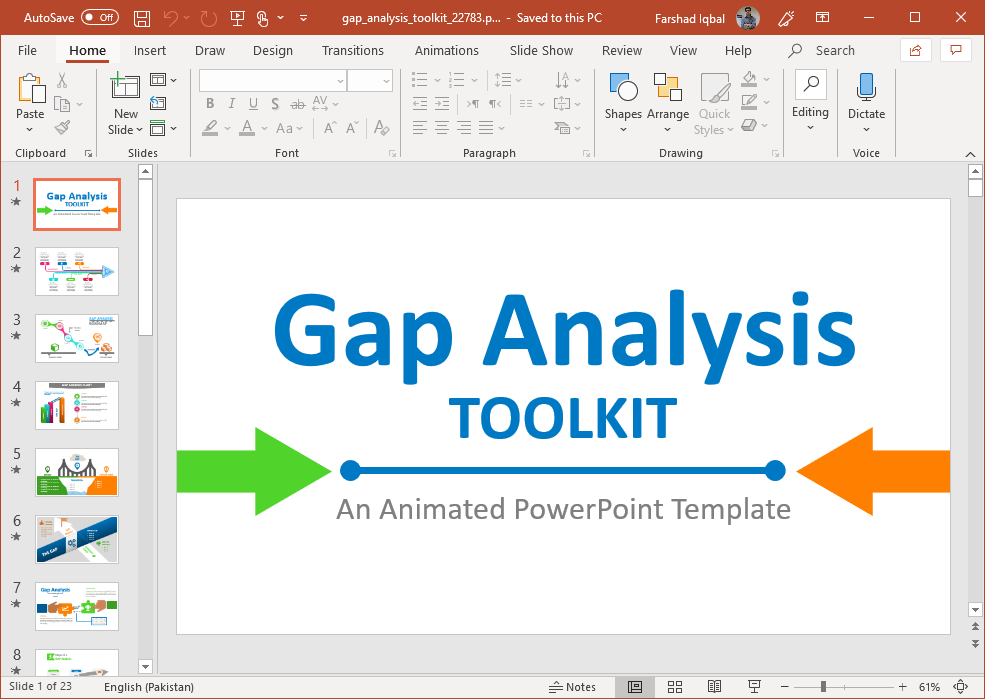Switch to the Design tab
Image resolution: width=985 pixels, height=699 pixels.
pyautogui.click(x=273, y=50)
